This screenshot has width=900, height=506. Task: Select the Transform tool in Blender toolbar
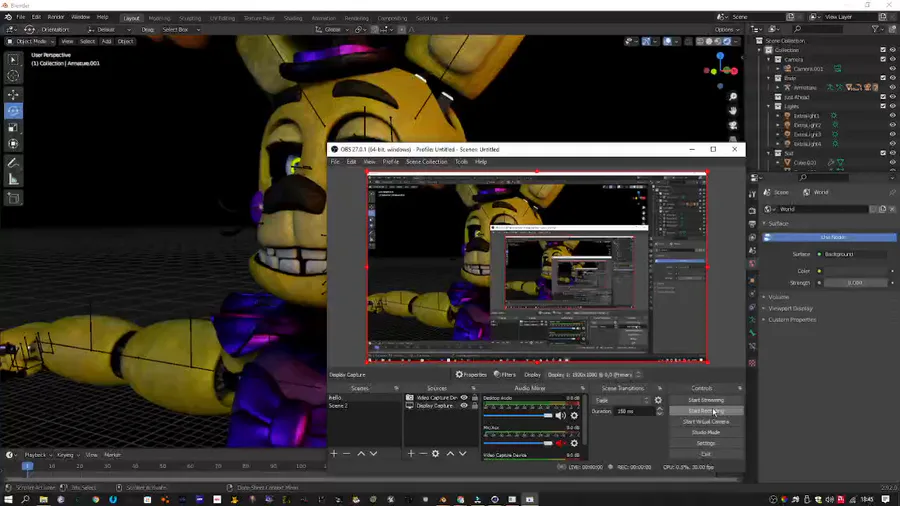coord(13,144)
